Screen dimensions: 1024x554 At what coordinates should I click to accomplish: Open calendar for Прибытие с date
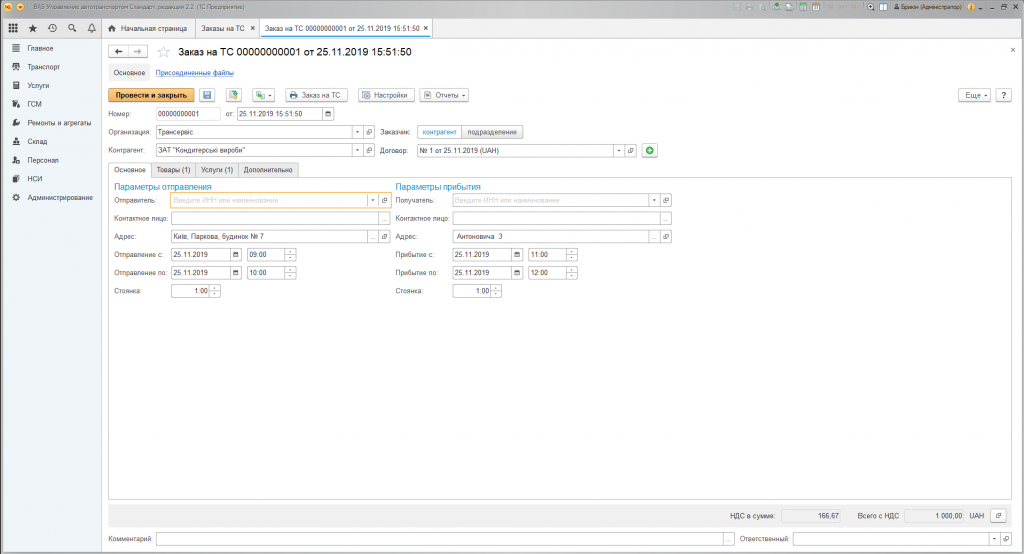517,255
